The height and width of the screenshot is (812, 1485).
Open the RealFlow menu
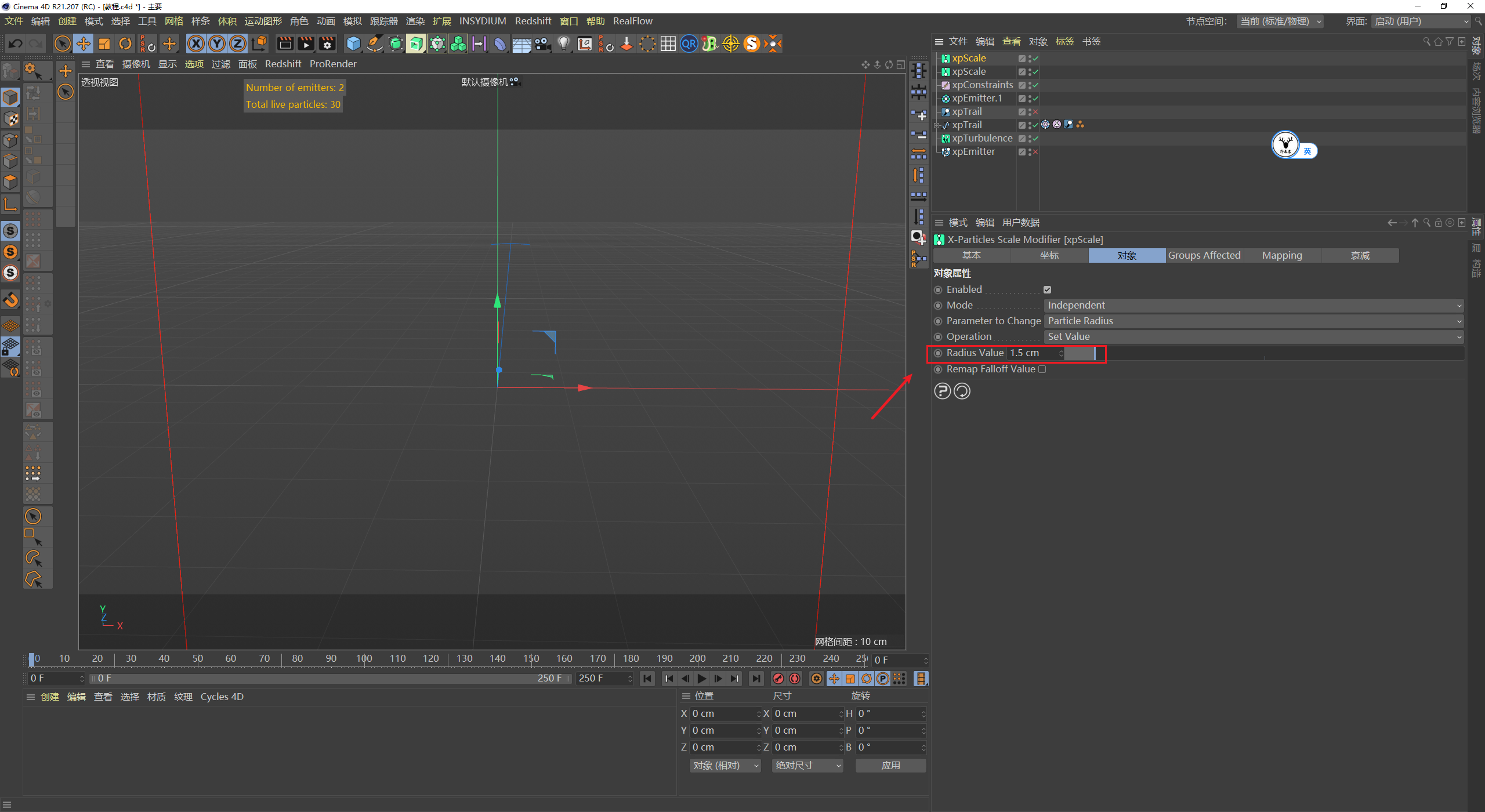click(x=633, y=21)
